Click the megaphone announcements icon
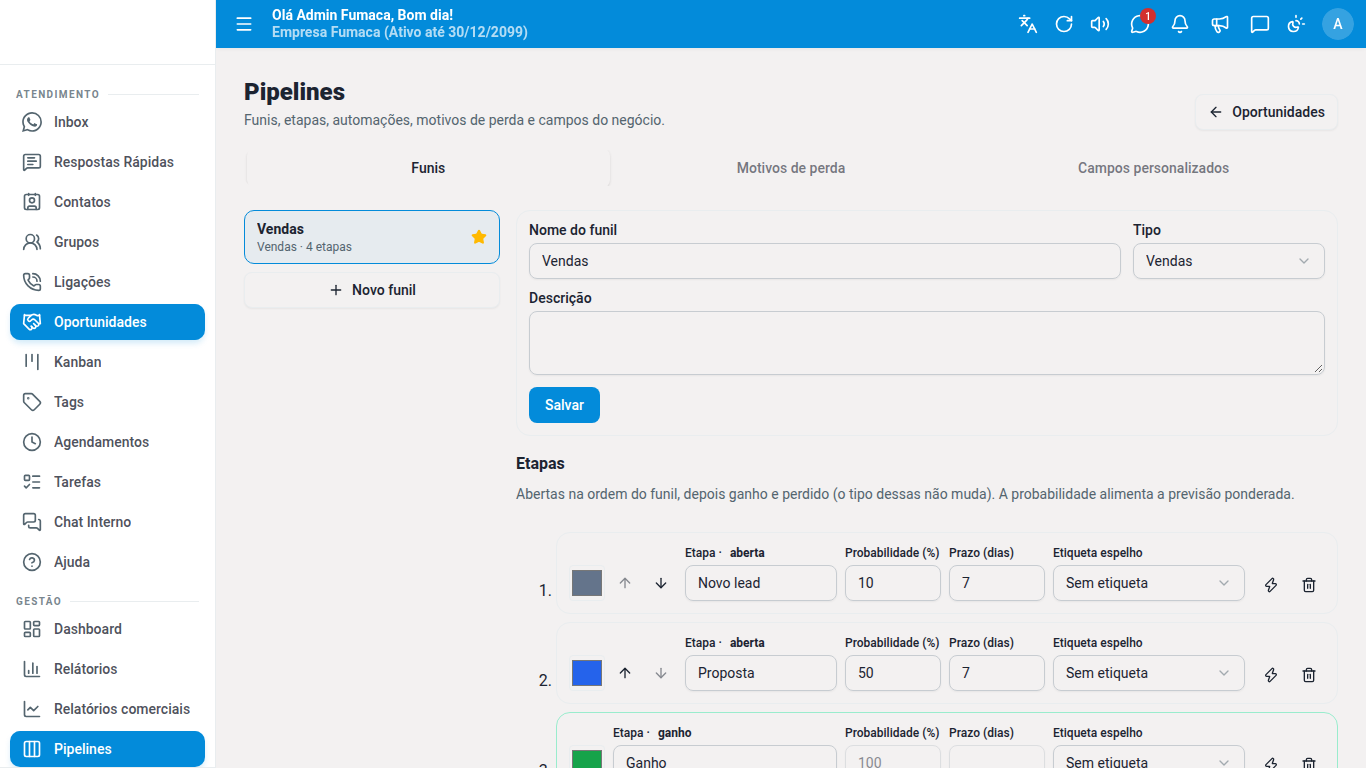Viewport: 1366px width, 768px height. 1220,24
